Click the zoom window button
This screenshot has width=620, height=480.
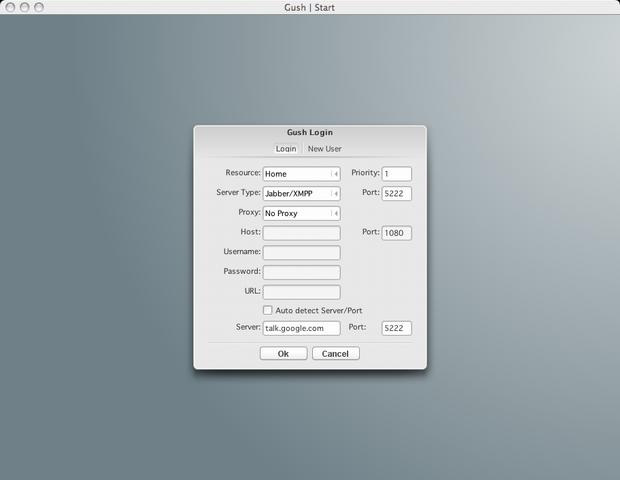click(x=39, y=7)
